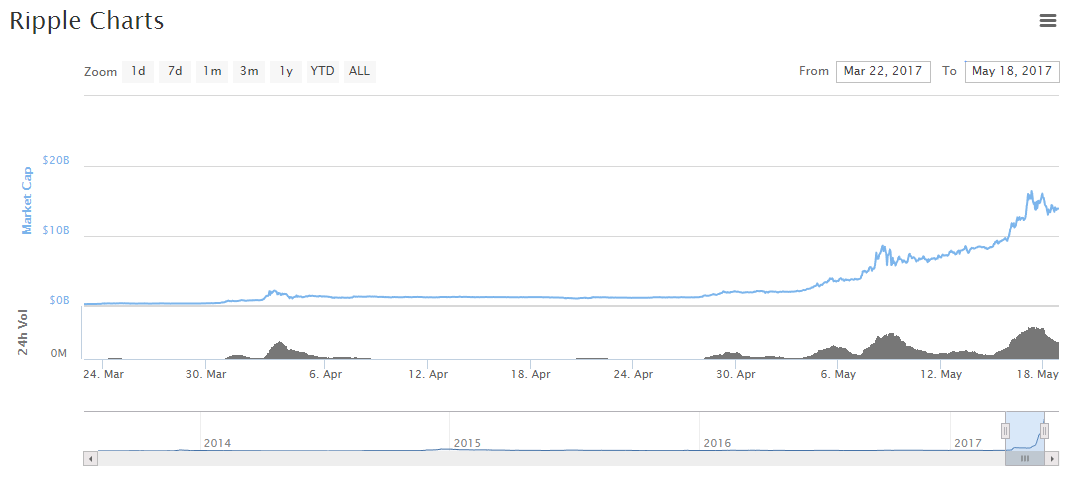Click the $0B axis label
This screenshot has height=480, width=1075.
point(58,300)
